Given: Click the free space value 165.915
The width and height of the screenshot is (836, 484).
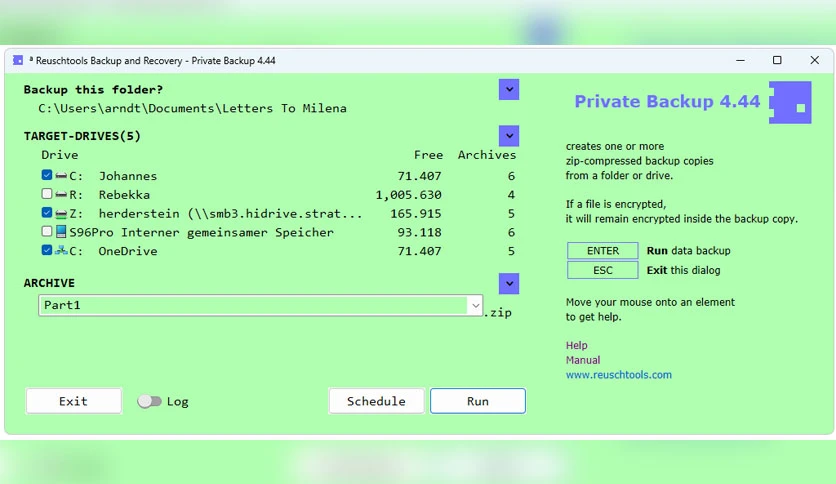Looking at the screenshot, I should tap(416, 214).
